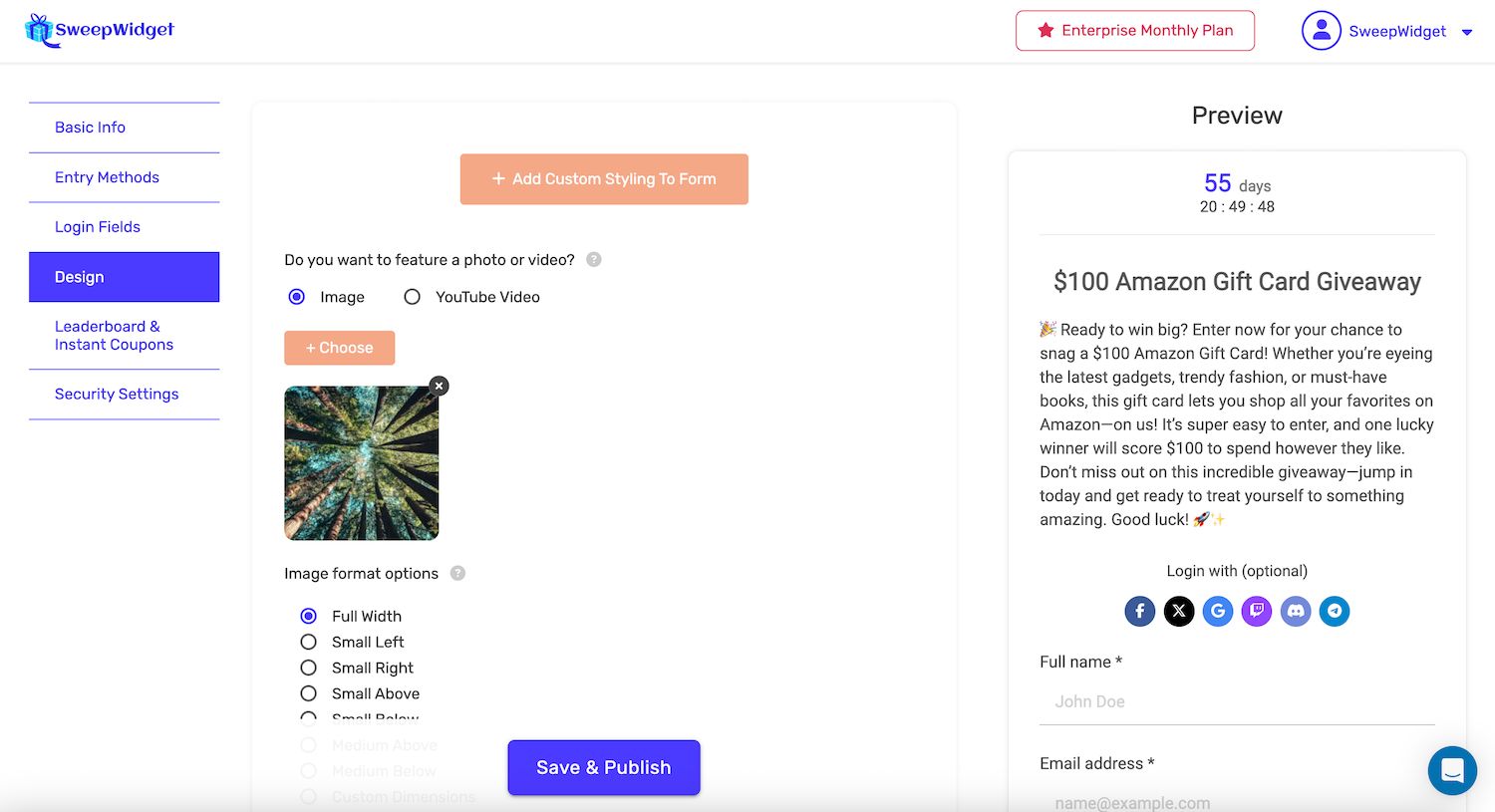Click the Twitch login icon
This screenshot has width=1495, height=812.
tap(1256, 611)
